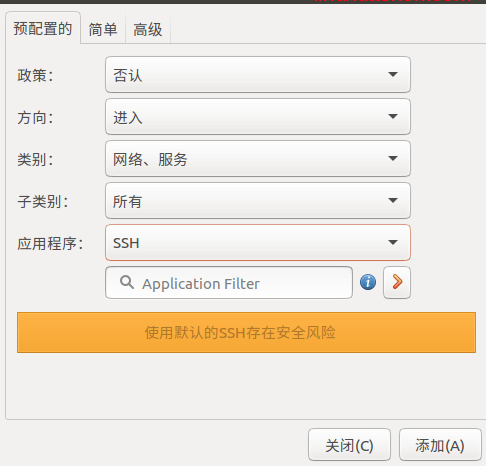Switch to the 简单 tab
The width and height of the screenshot is (486, 466).
103,29
